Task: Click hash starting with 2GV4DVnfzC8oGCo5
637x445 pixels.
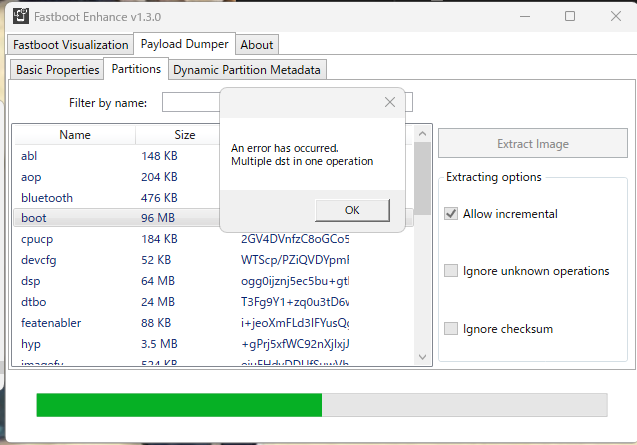Action: (x=295, y=239)
